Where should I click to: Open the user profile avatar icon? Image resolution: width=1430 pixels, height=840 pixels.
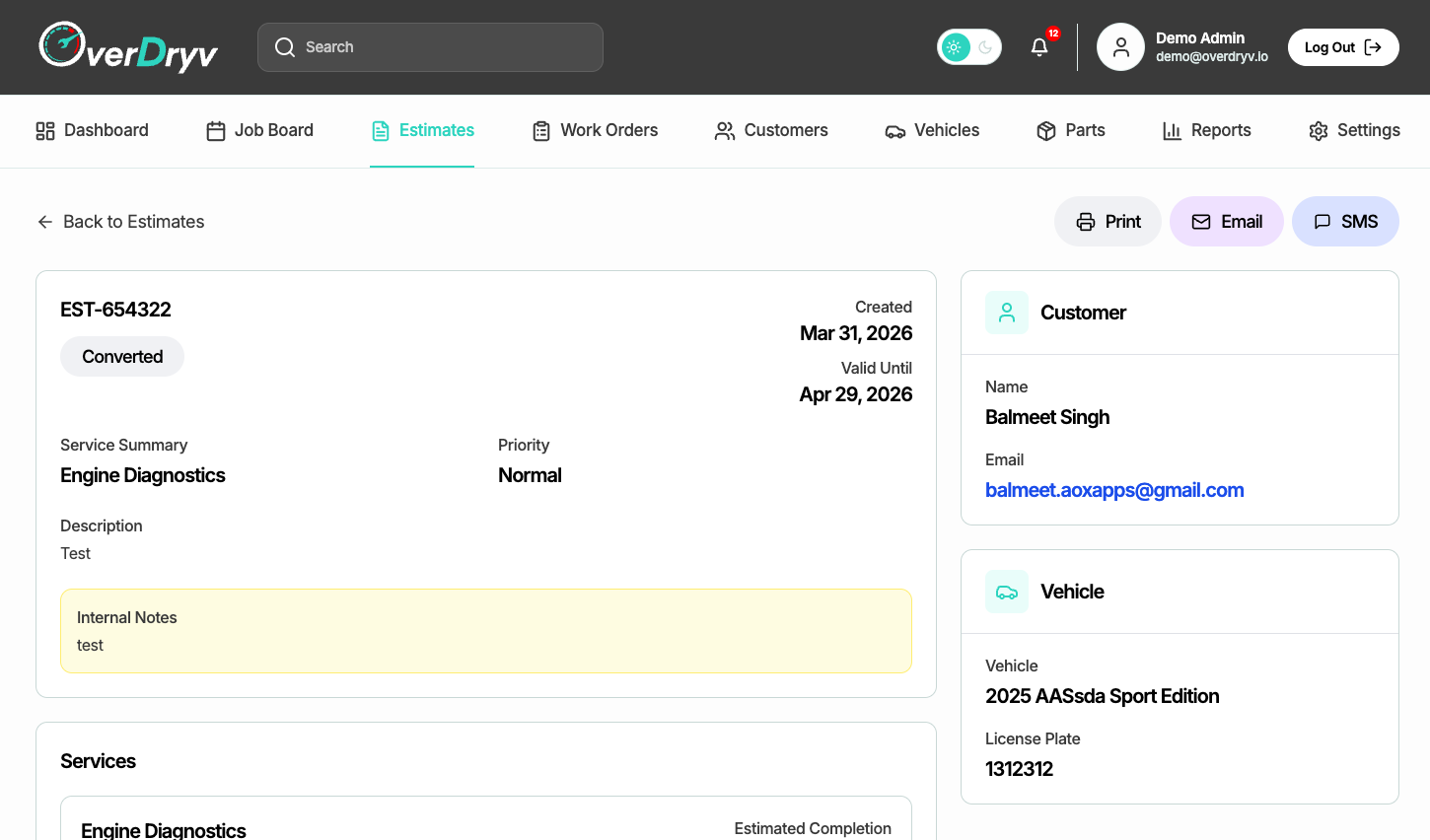pyautogui.click(x=1120, y=47)
